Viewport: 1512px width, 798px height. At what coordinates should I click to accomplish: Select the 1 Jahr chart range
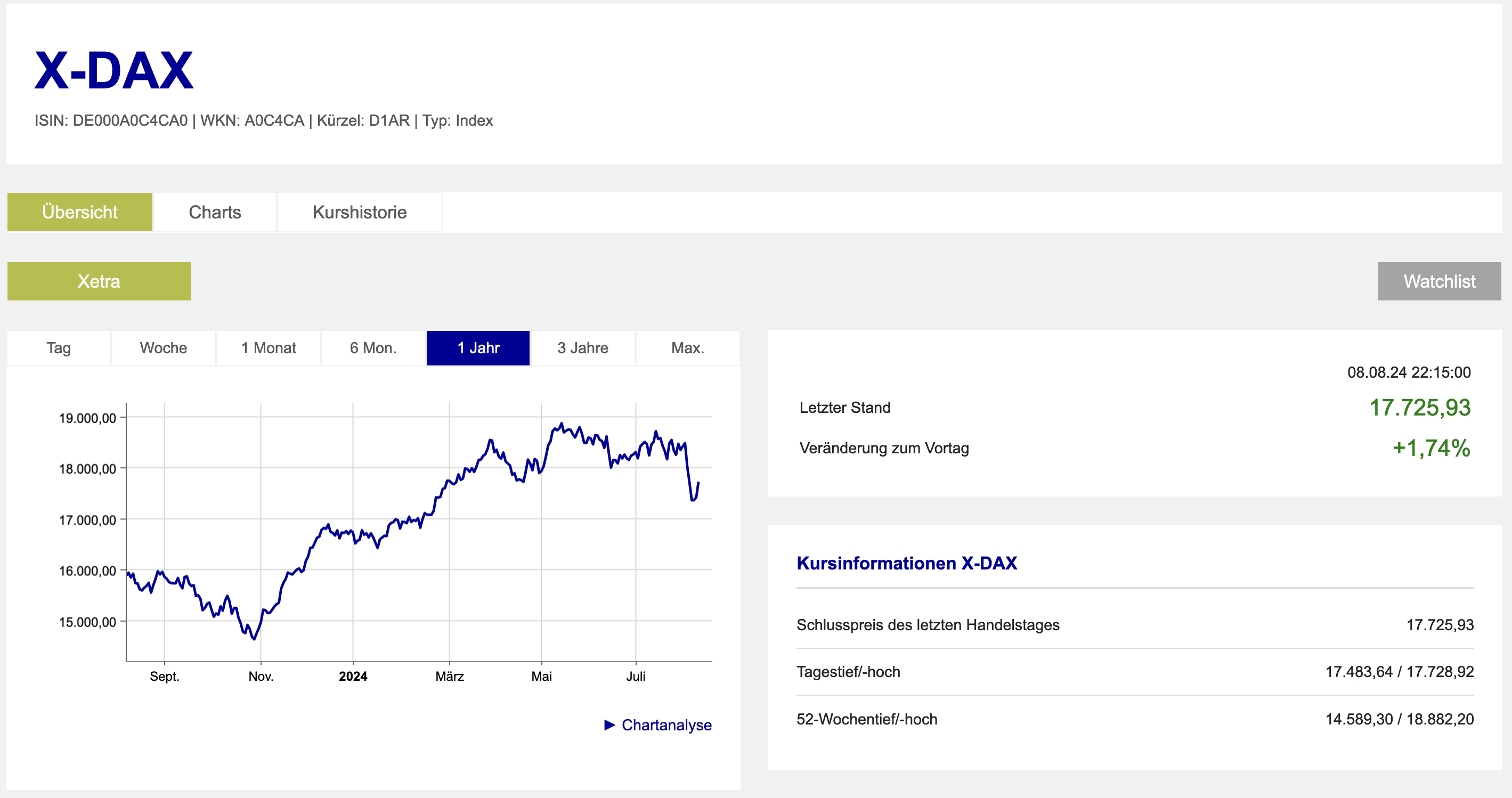tap(478, 348)
